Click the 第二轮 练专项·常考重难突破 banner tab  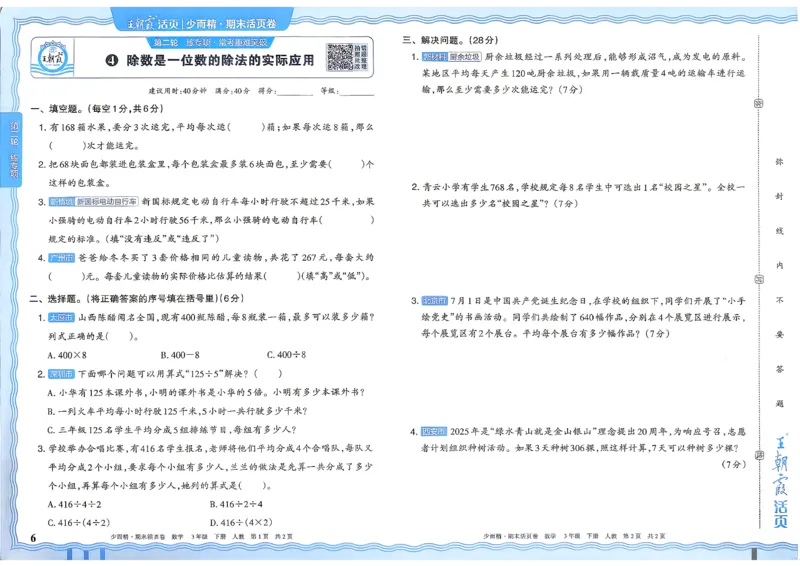[x=211, y=42]
